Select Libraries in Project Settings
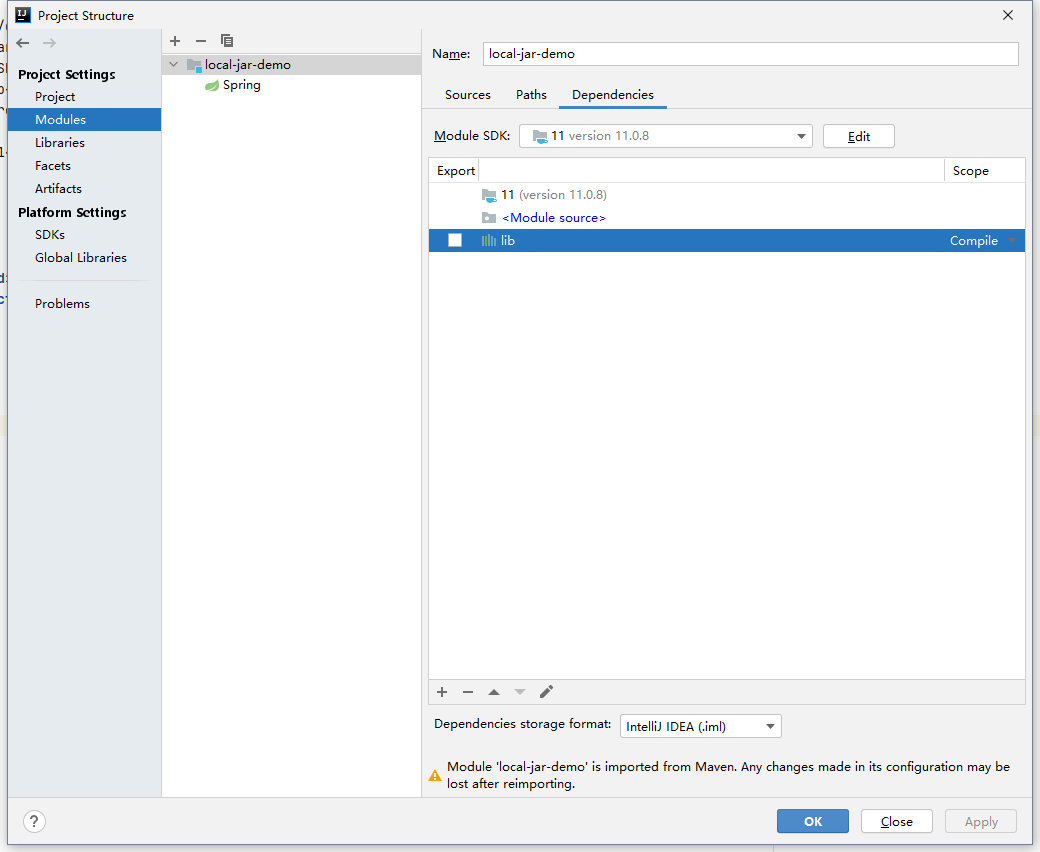 point(60,142)
